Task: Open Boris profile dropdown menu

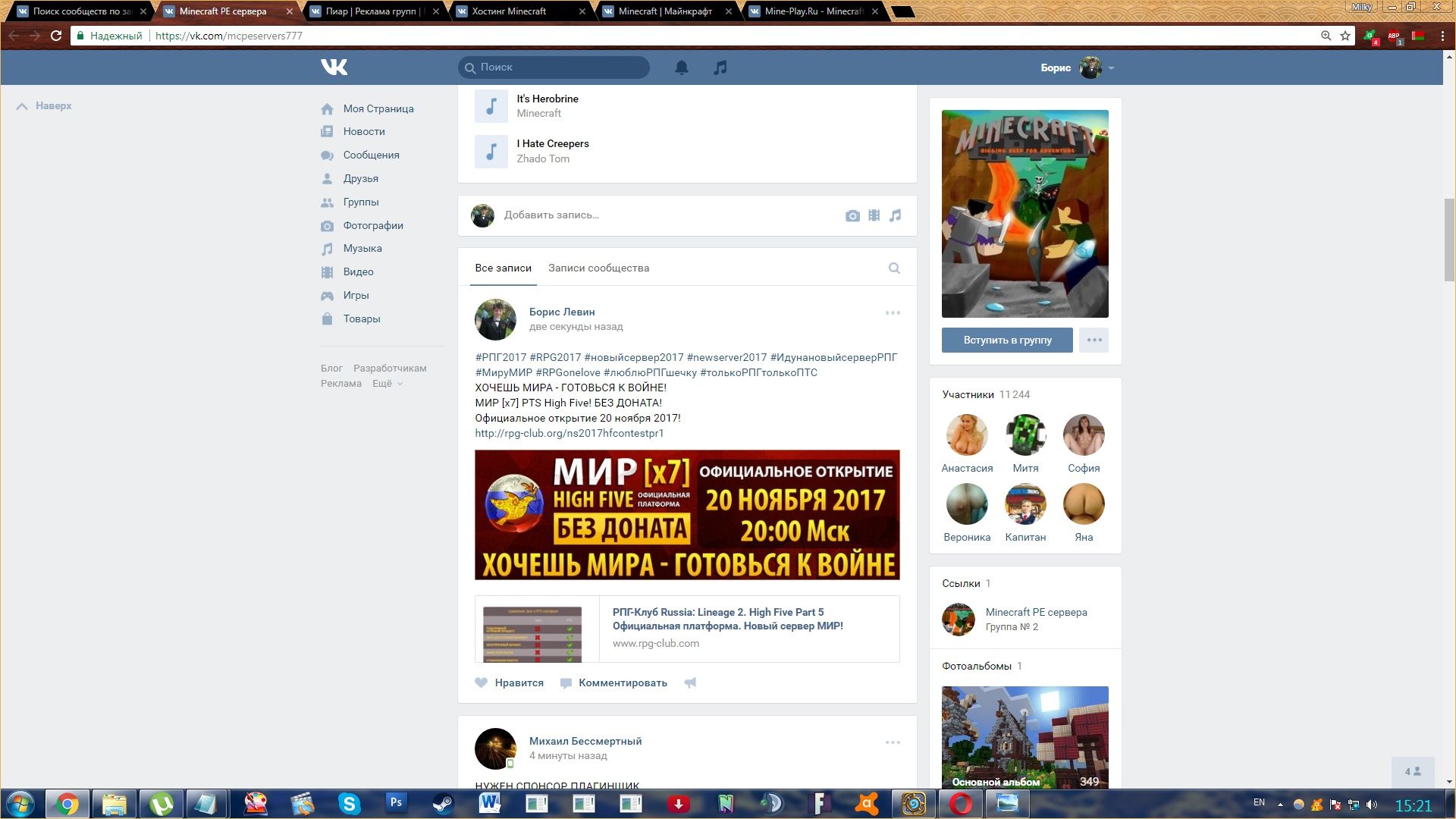Action: tap(1111, 67)
